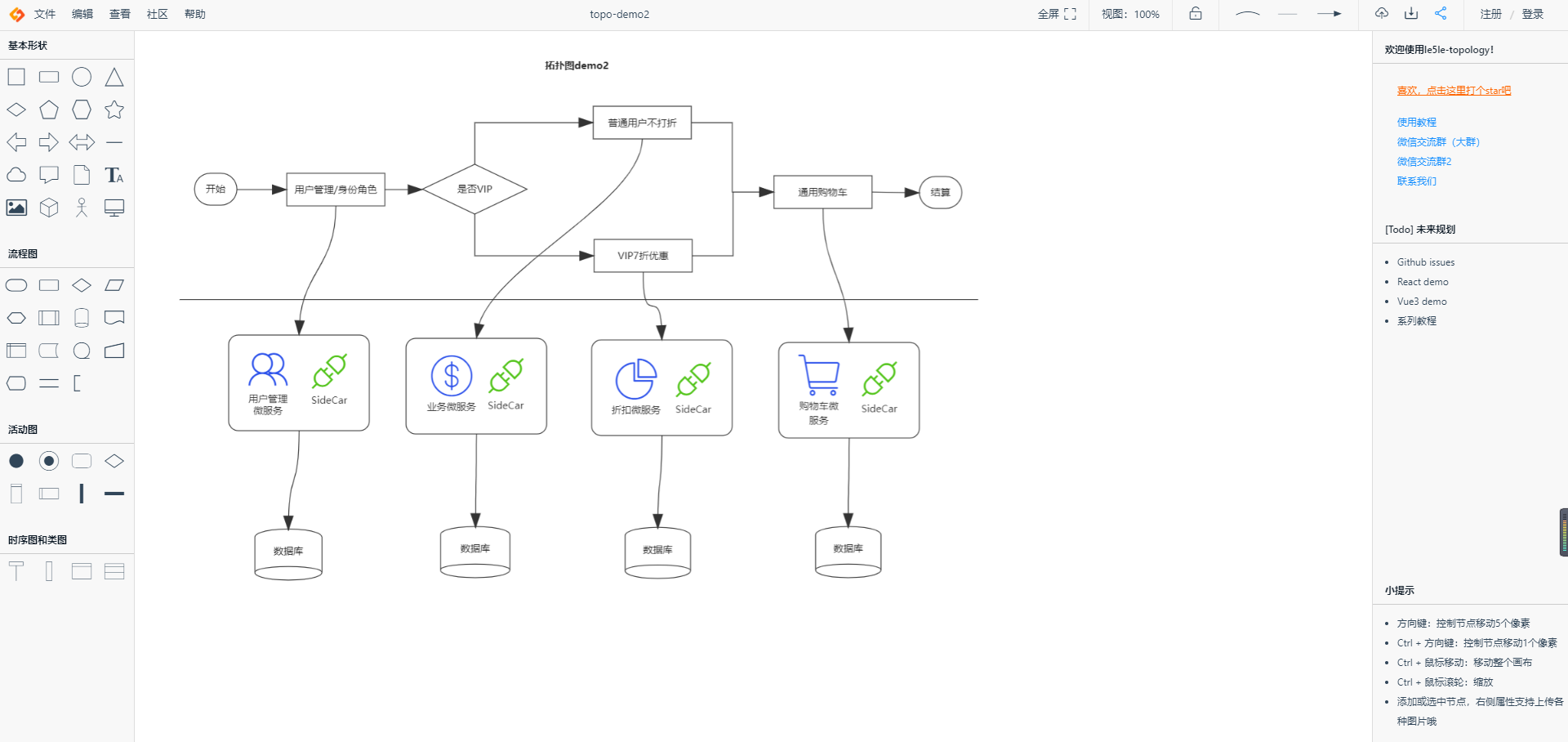Open the 编辑 menu

pyautogui.click(x=82, y=14)
